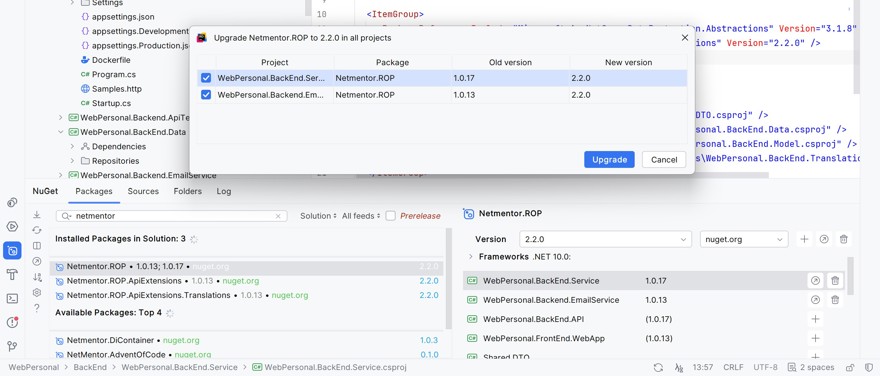Open the Problems tool window icon
This screenshot has width=880, height=376.
click(12, 322)
